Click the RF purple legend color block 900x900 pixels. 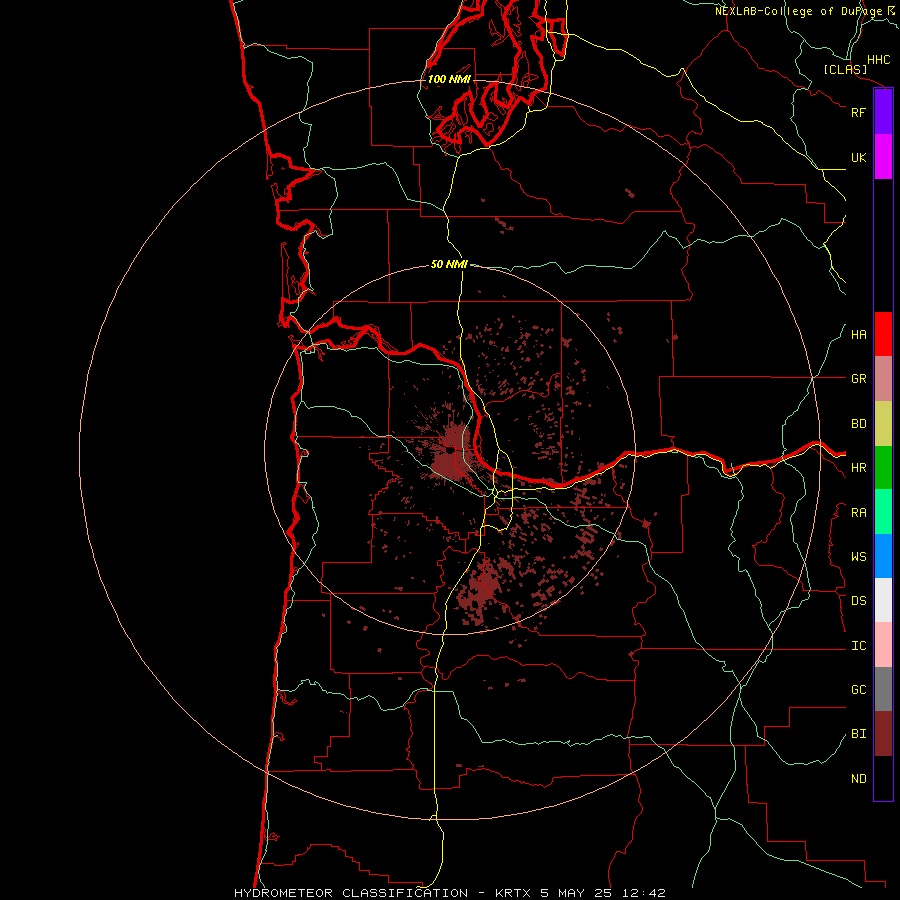[x=883, y=112]
